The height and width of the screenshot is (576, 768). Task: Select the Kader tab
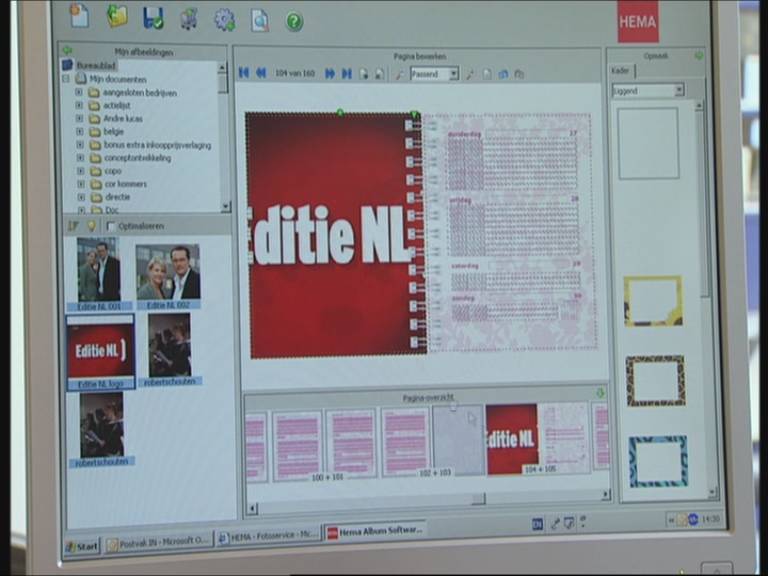pos(620,71)
